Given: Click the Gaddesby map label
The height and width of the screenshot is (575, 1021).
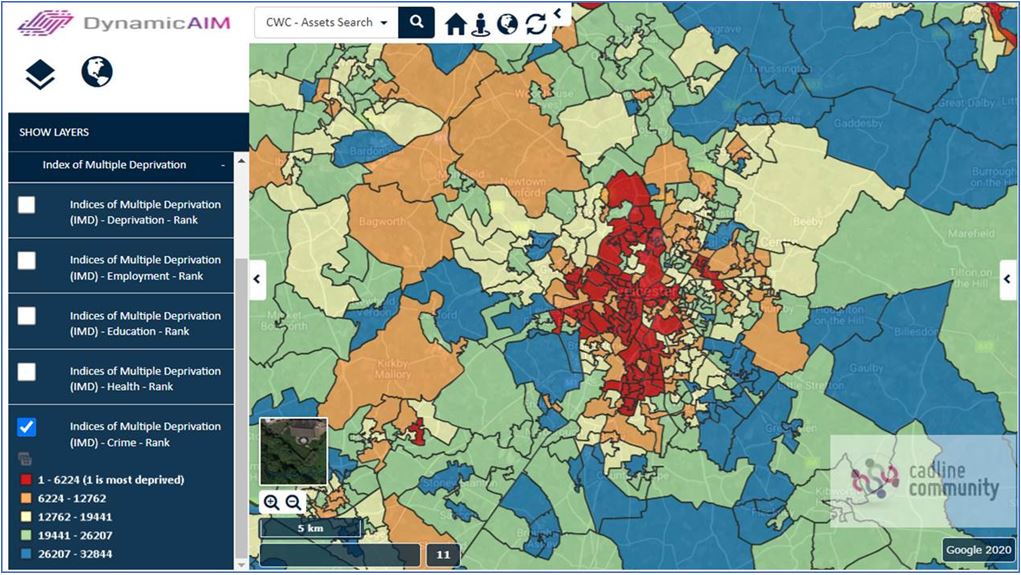Looking at the screenshot, I should click(858, 123).
